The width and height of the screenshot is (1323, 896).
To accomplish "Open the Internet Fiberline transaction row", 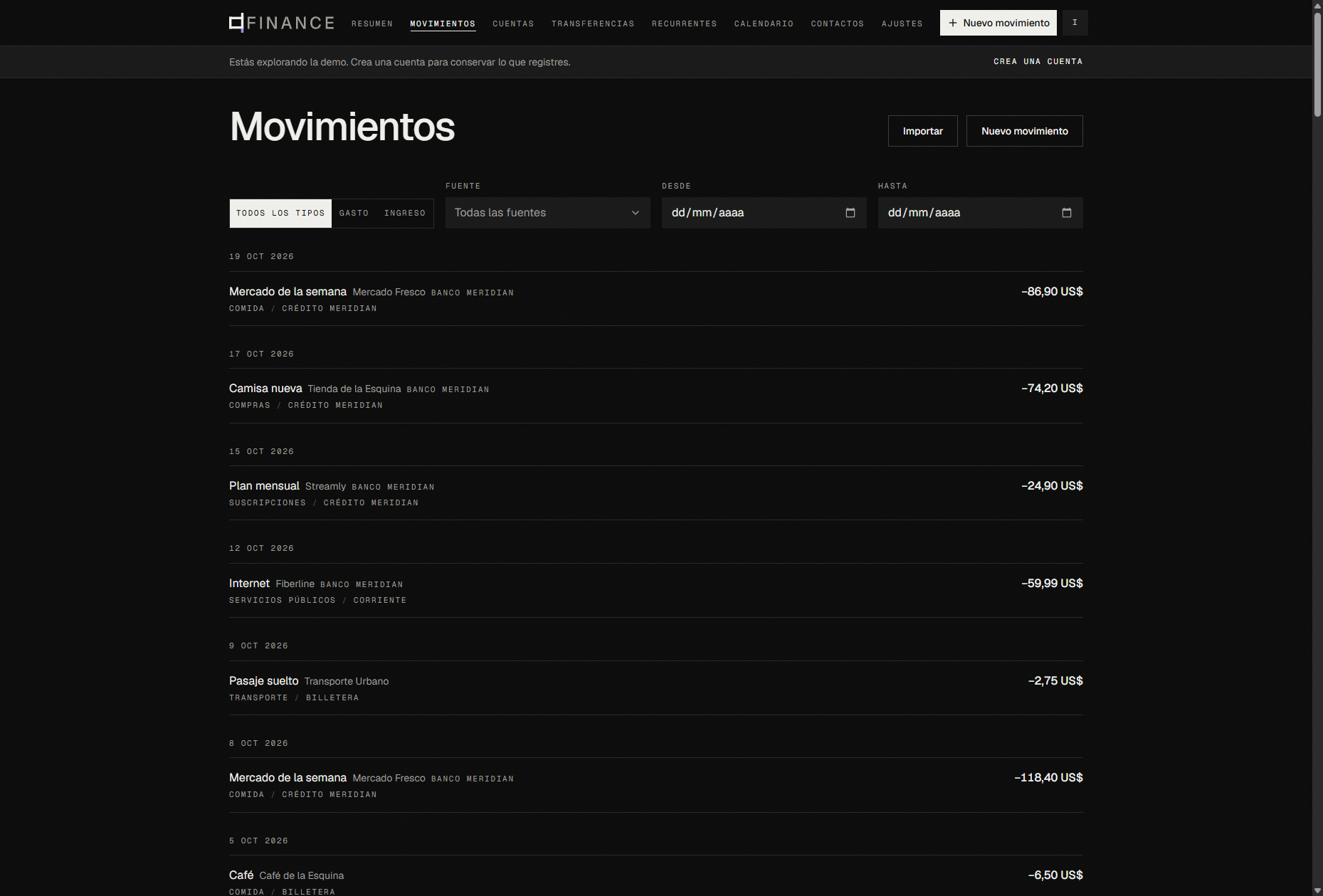I will pyautogui.click(x=655, y=591).
